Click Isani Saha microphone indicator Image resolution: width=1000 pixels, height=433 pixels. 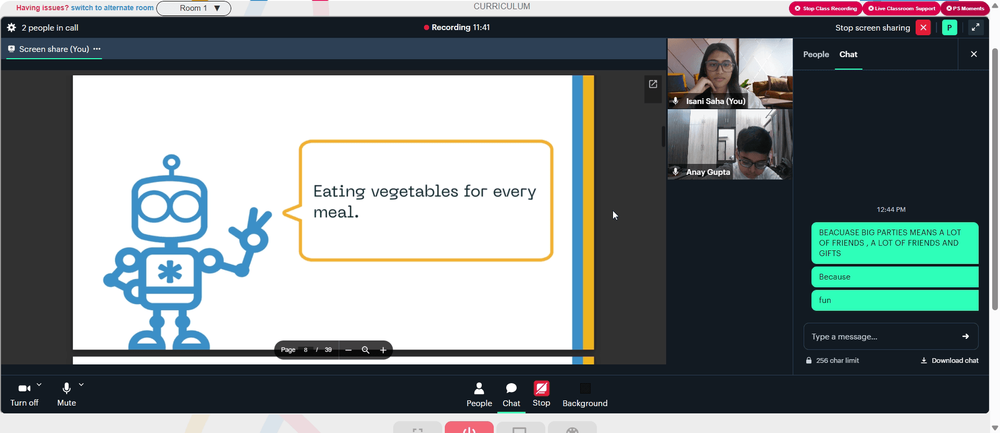coord(675,101)
